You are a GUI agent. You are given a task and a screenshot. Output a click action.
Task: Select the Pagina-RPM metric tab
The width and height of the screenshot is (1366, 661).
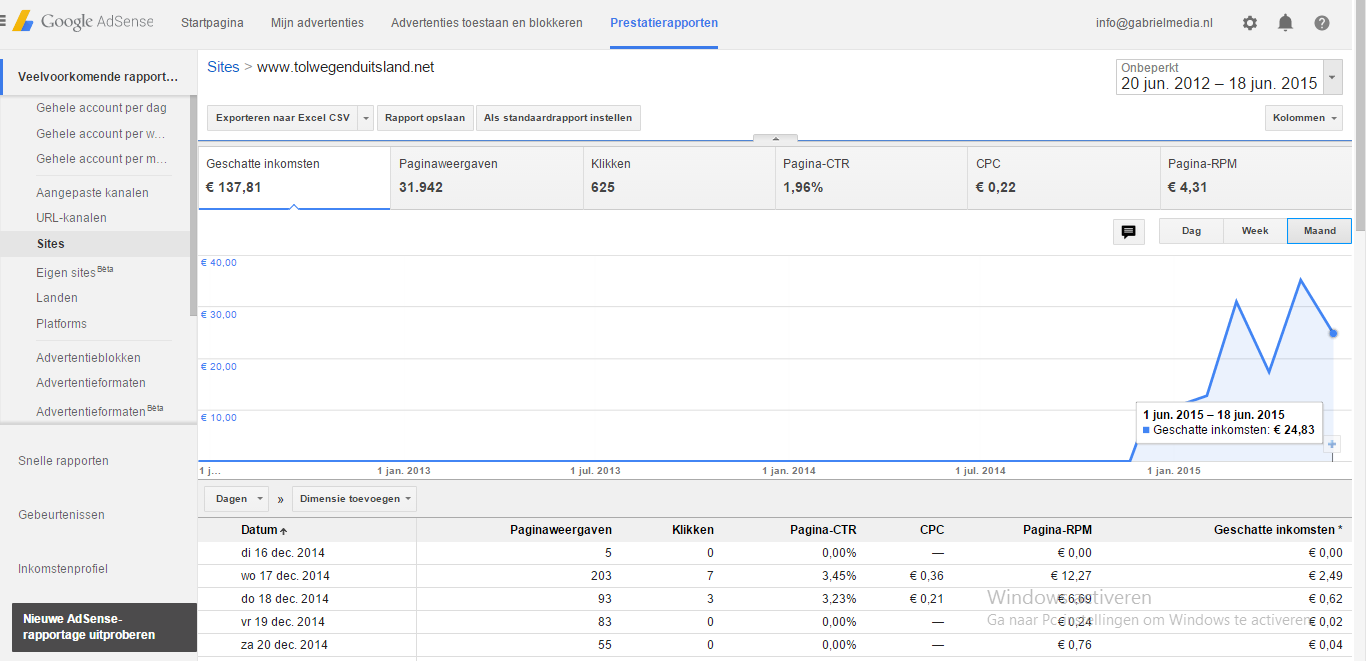pos(1256,178)
